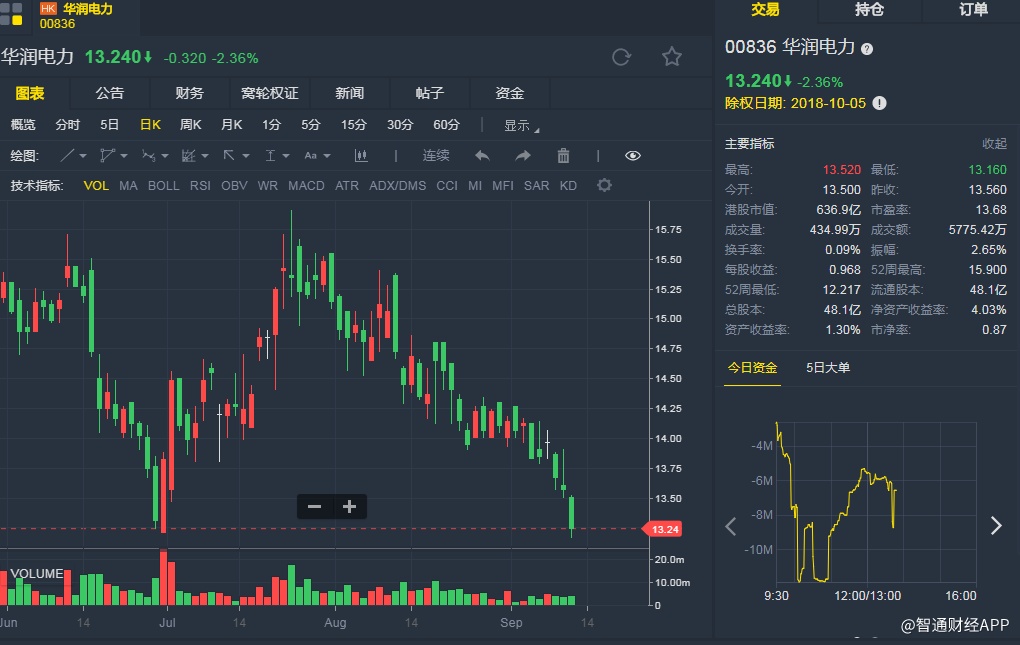Add 华润电力 to favorites with the star
The width and height of the screenshot is (1020, 645).
pyautogui.click(x=672, y=57)
